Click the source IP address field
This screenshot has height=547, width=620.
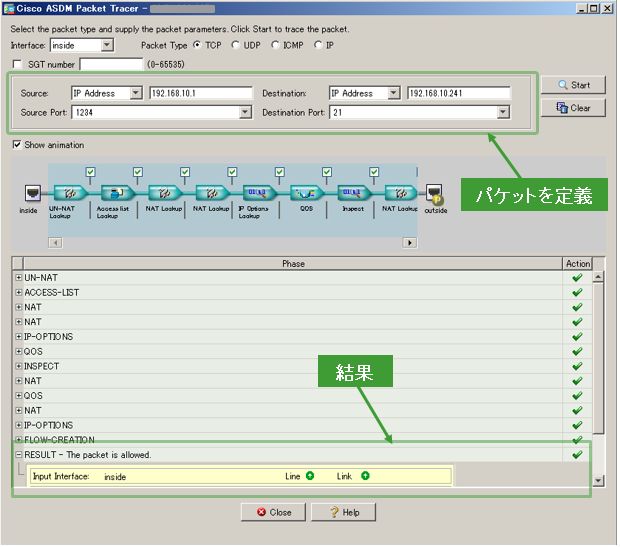click(x=202, y=93)
